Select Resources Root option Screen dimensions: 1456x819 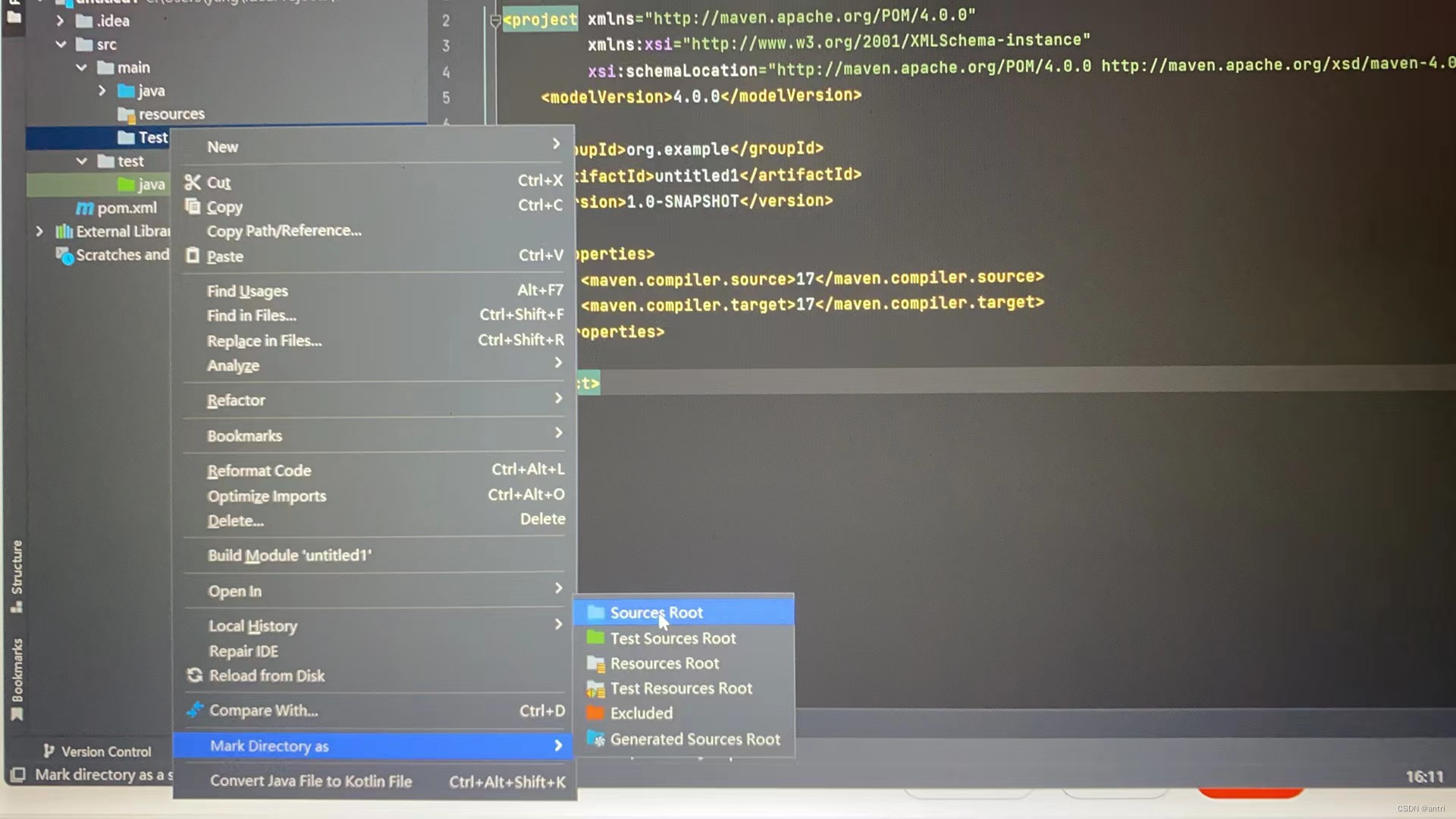coord(664,663)
